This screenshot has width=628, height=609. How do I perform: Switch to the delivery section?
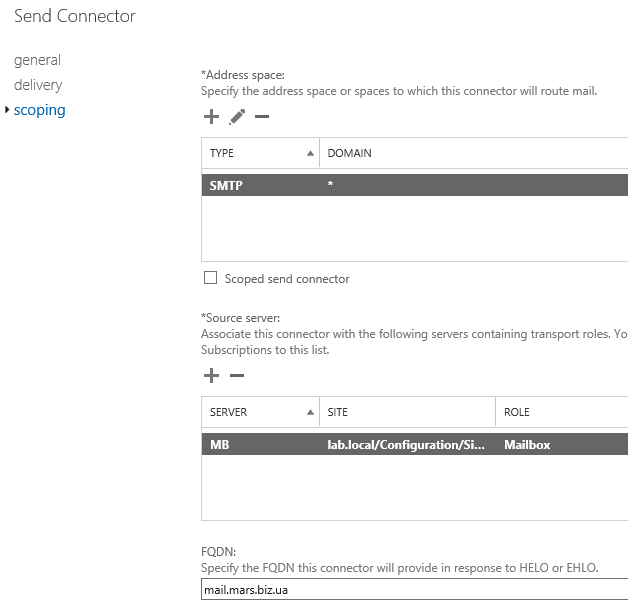point(38,85)
